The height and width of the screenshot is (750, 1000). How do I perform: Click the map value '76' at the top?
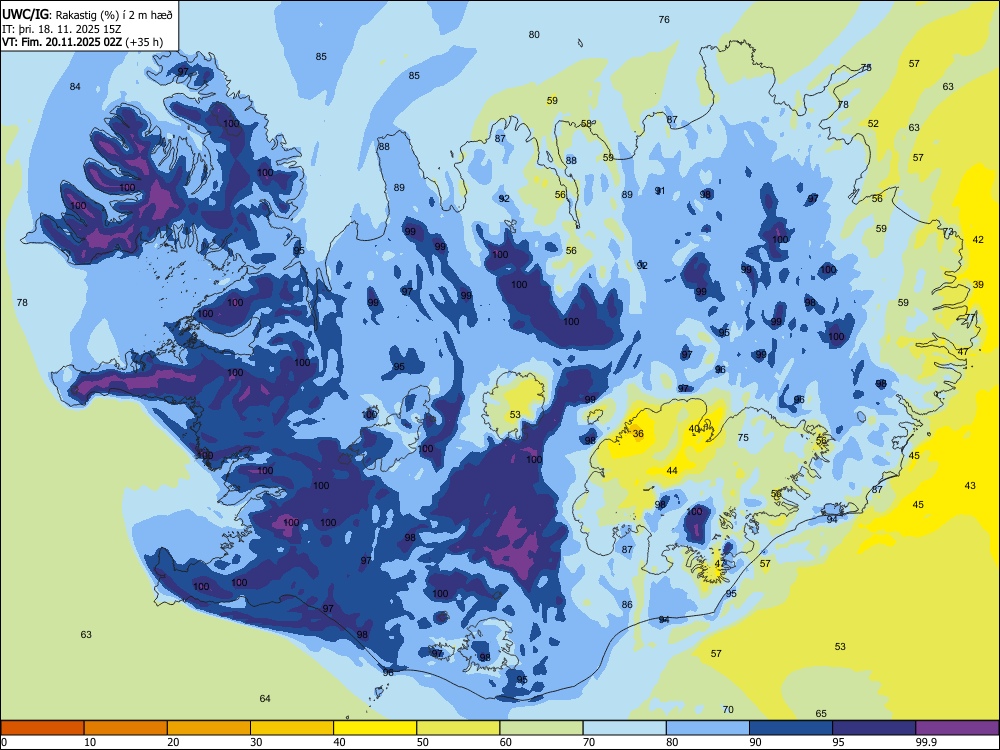tap(664, 20)
